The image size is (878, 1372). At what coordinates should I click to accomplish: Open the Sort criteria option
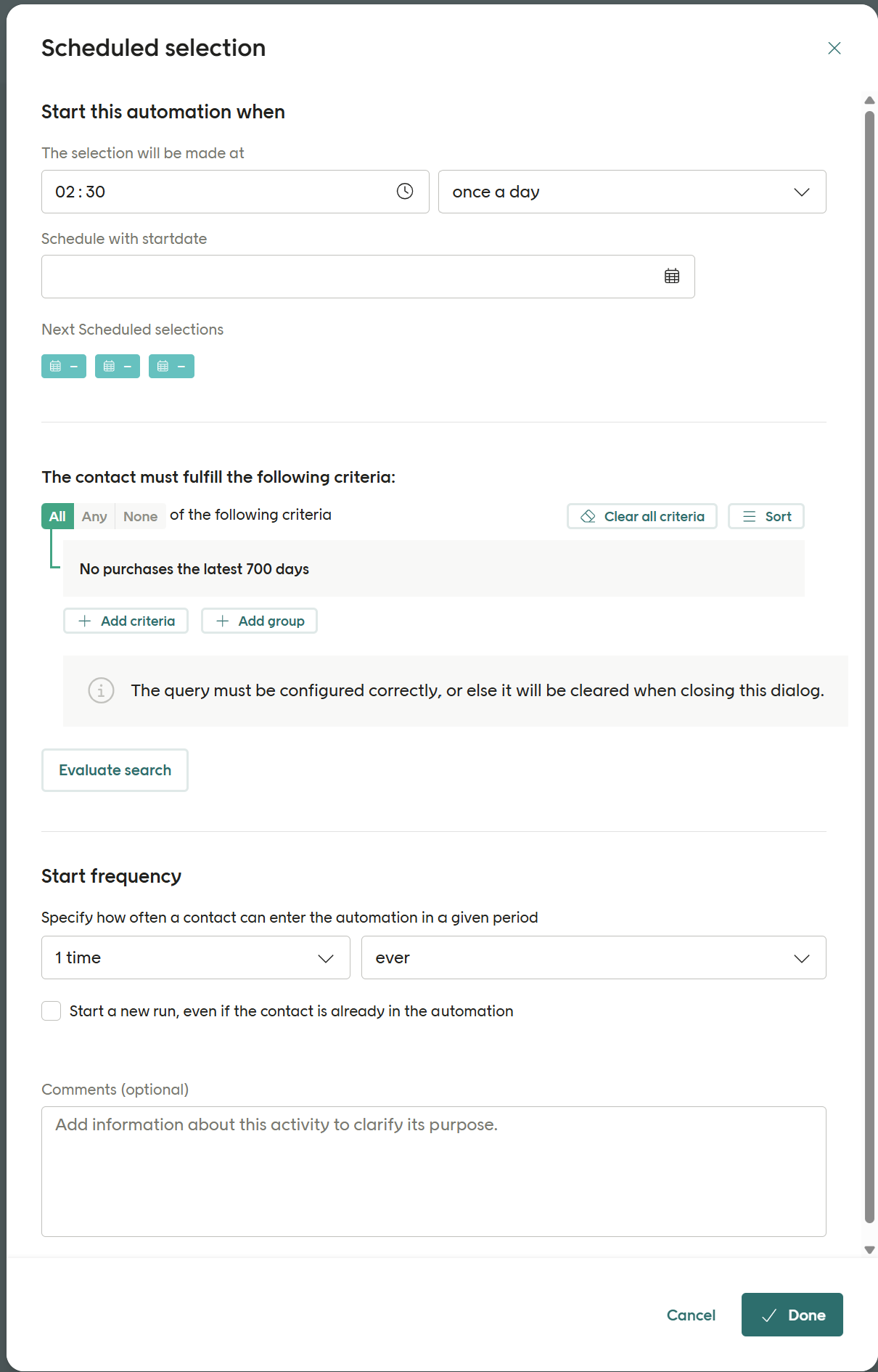[766, 517]
